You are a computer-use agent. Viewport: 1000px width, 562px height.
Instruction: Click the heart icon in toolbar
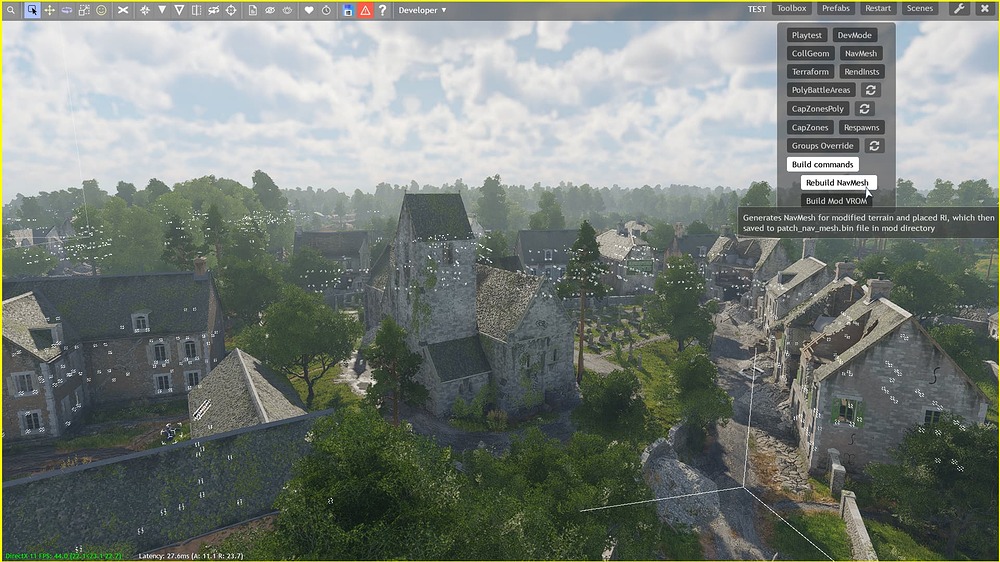coord(309,10)
